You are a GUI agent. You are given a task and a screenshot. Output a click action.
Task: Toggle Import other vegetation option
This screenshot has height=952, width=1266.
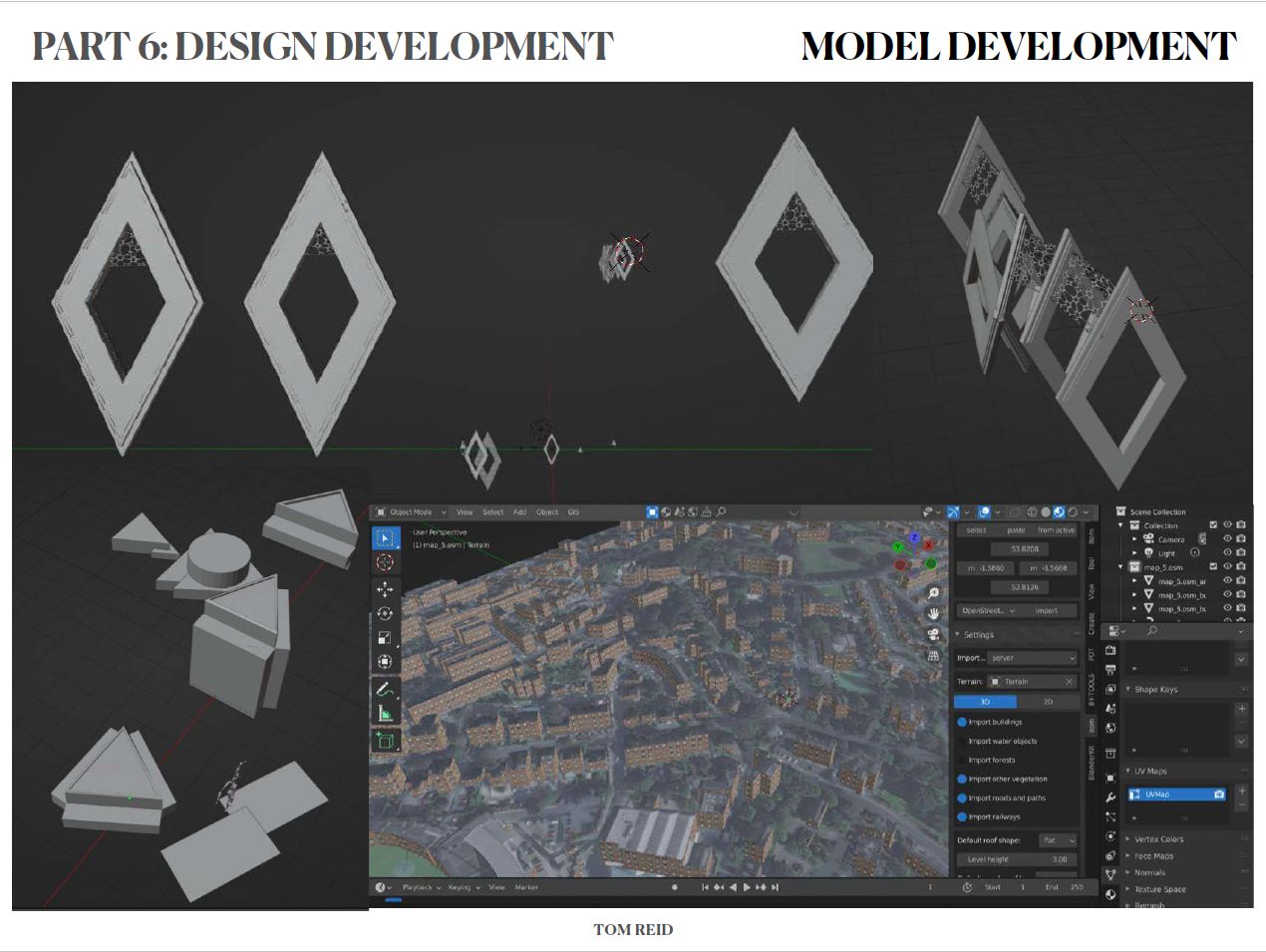(x=962, y=779)
